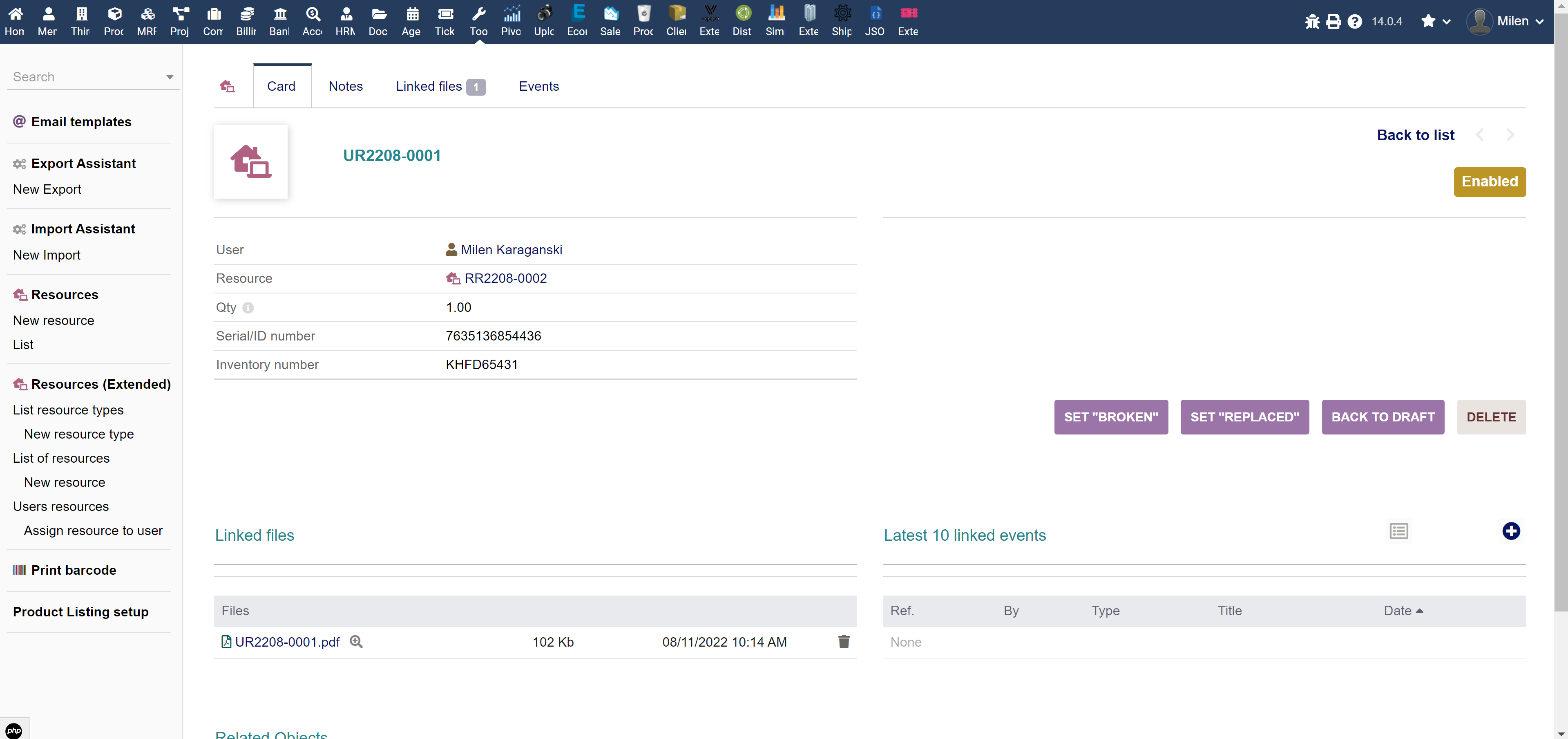Open resource RR2208-0002 link
This screenshot has width=1568, height=739.
tap(505, 278)
